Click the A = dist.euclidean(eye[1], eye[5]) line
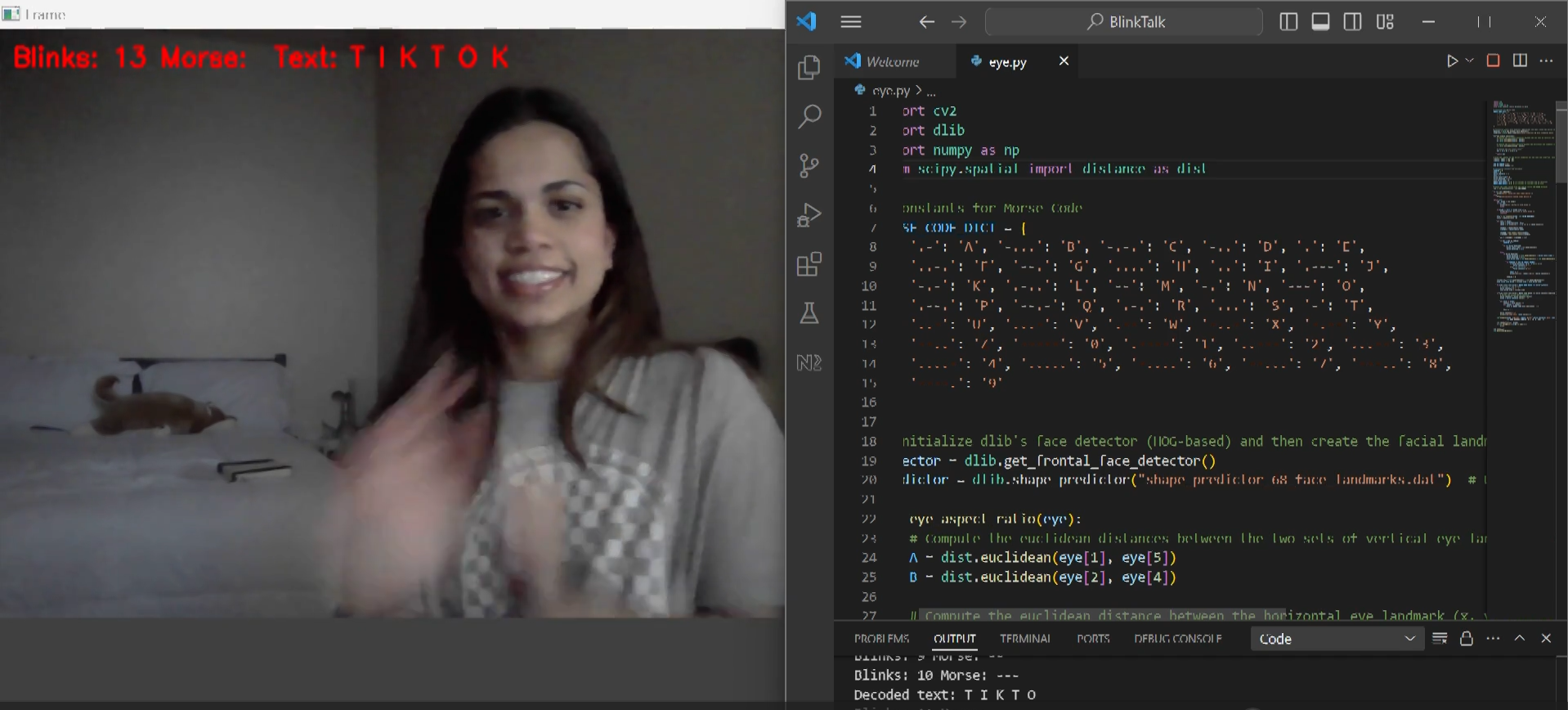 point(1042,558)
